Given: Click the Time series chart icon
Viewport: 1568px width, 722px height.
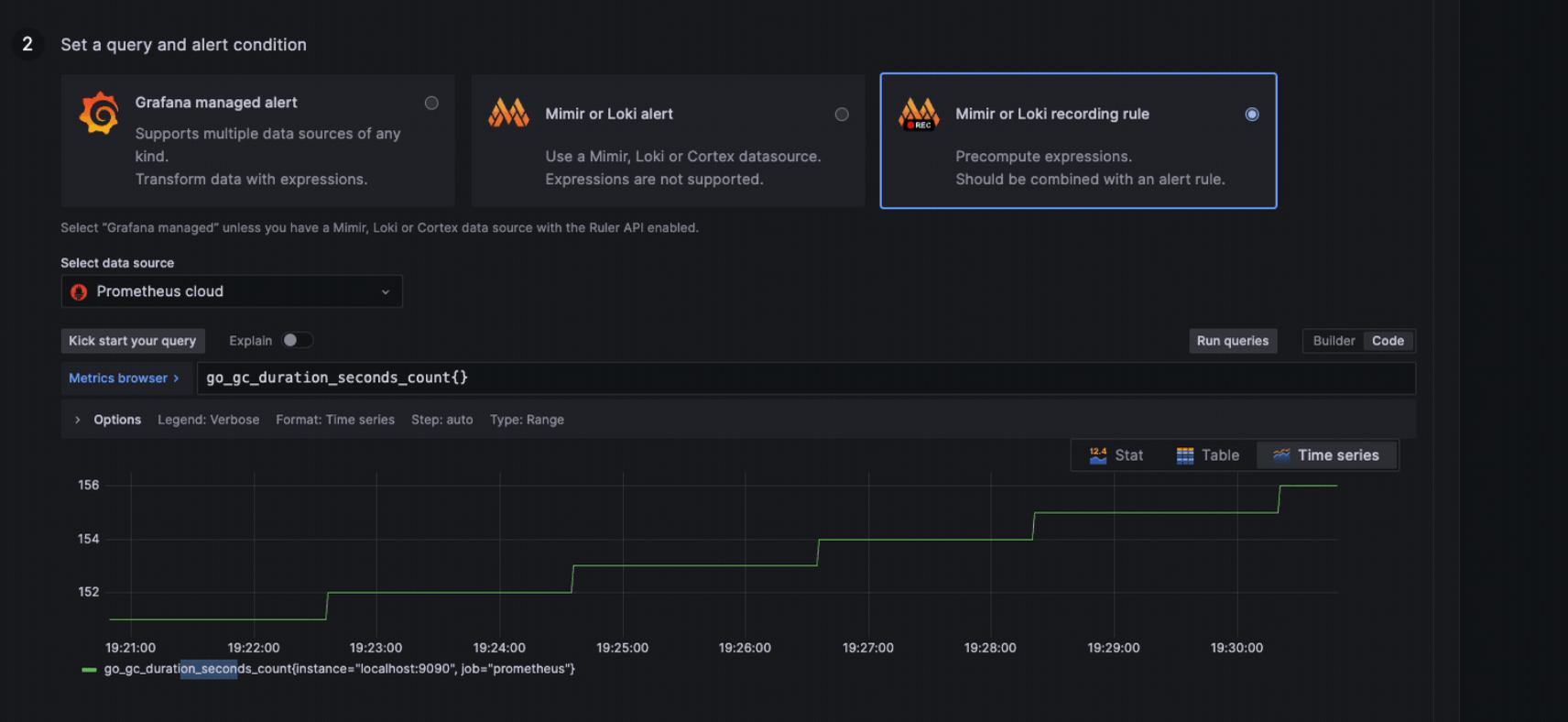Looking at the screenshot, I should [x=1281, y=455].
